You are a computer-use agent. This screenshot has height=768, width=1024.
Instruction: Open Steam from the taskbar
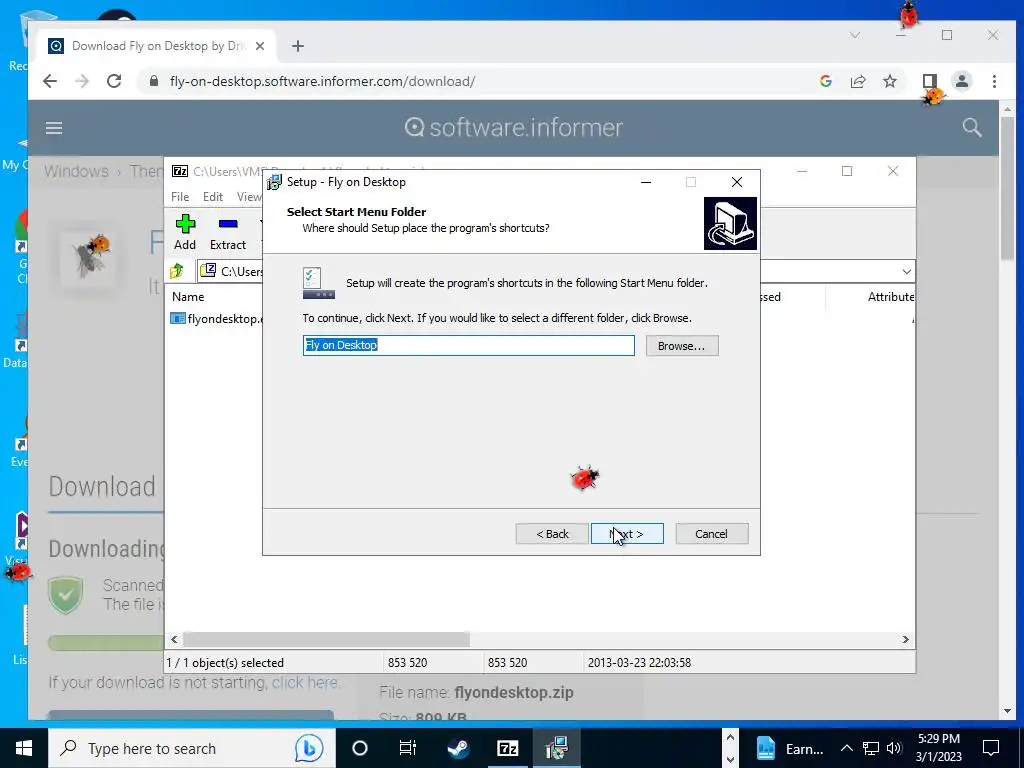coord(458,748)
